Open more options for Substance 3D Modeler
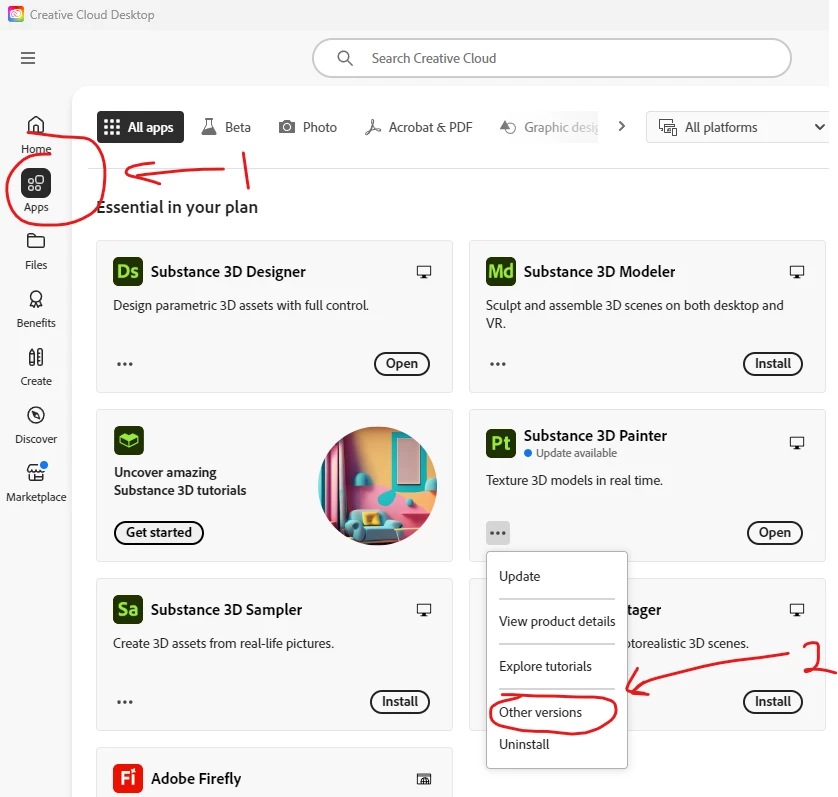Viewport: 838px width, 797px height. 498,364
